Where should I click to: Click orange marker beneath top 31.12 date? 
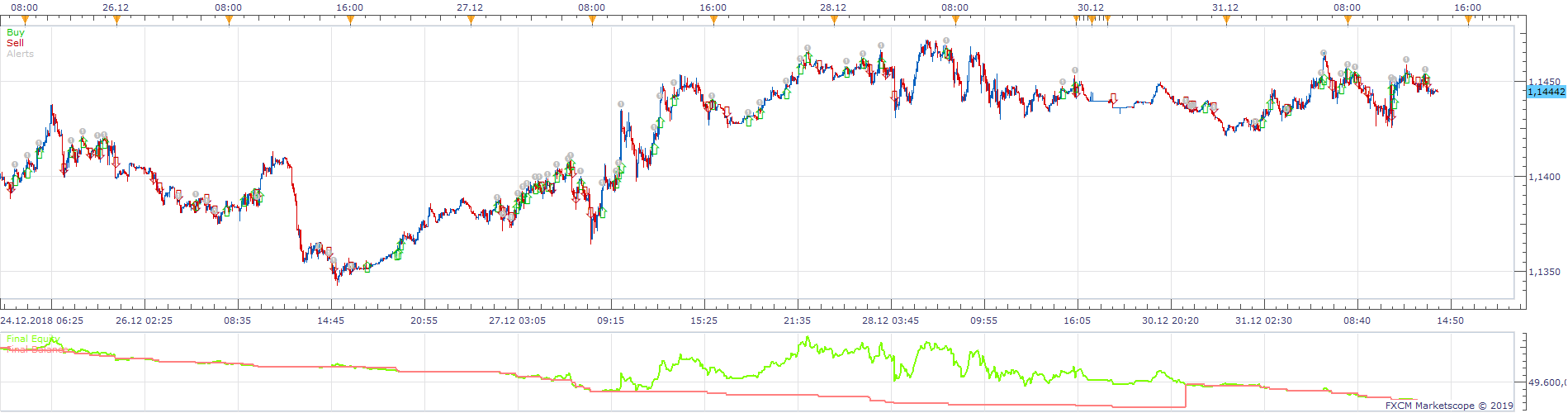(x=1226, y=21)
